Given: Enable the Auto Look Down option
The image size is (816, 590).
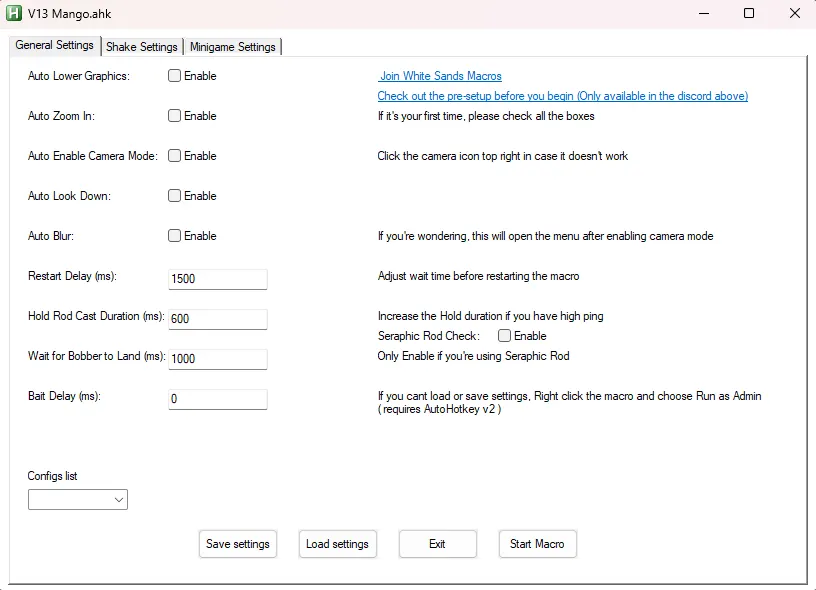Looking at the screenshot, I should [x=175, y=196].
